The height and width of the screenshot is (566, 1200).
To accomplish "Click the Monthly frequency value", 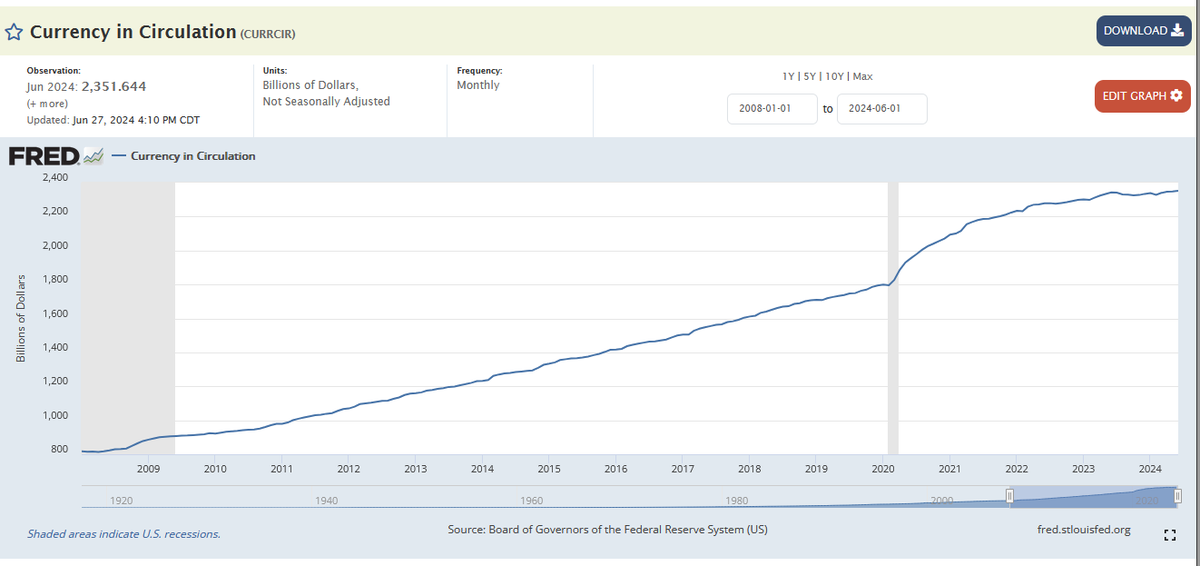I will tap(478, 85).
